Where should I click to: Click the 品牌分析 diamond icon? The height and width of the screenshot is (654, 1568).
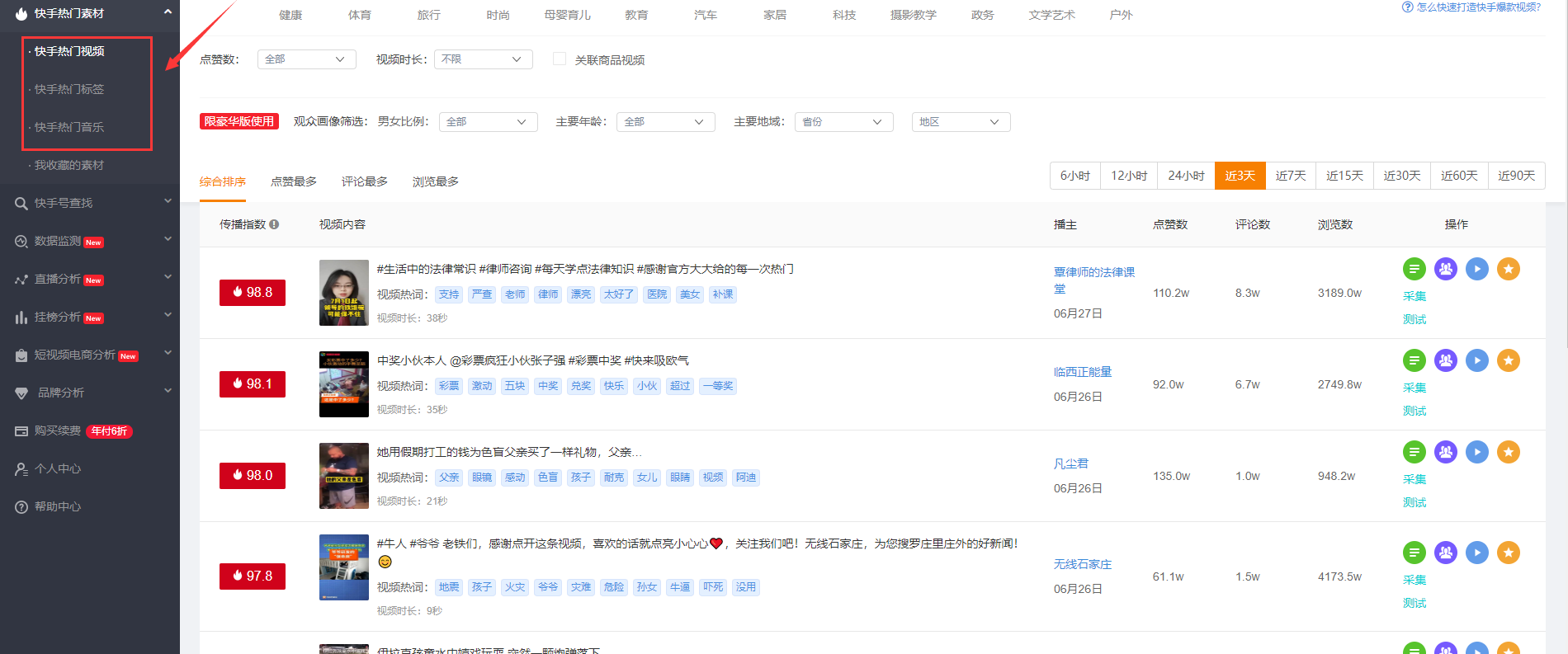tap(21, 393)
